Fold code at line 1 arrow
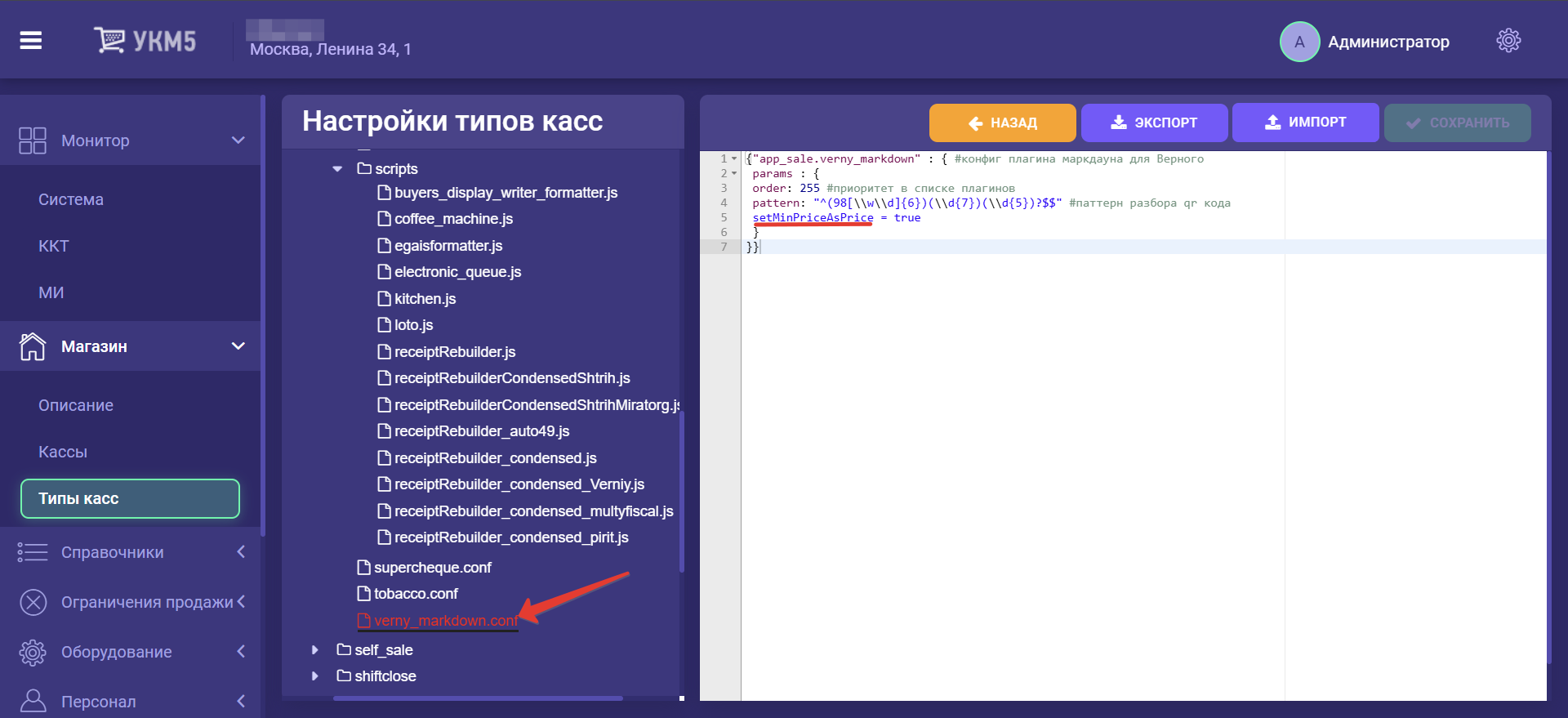 (x=734, y=159)
